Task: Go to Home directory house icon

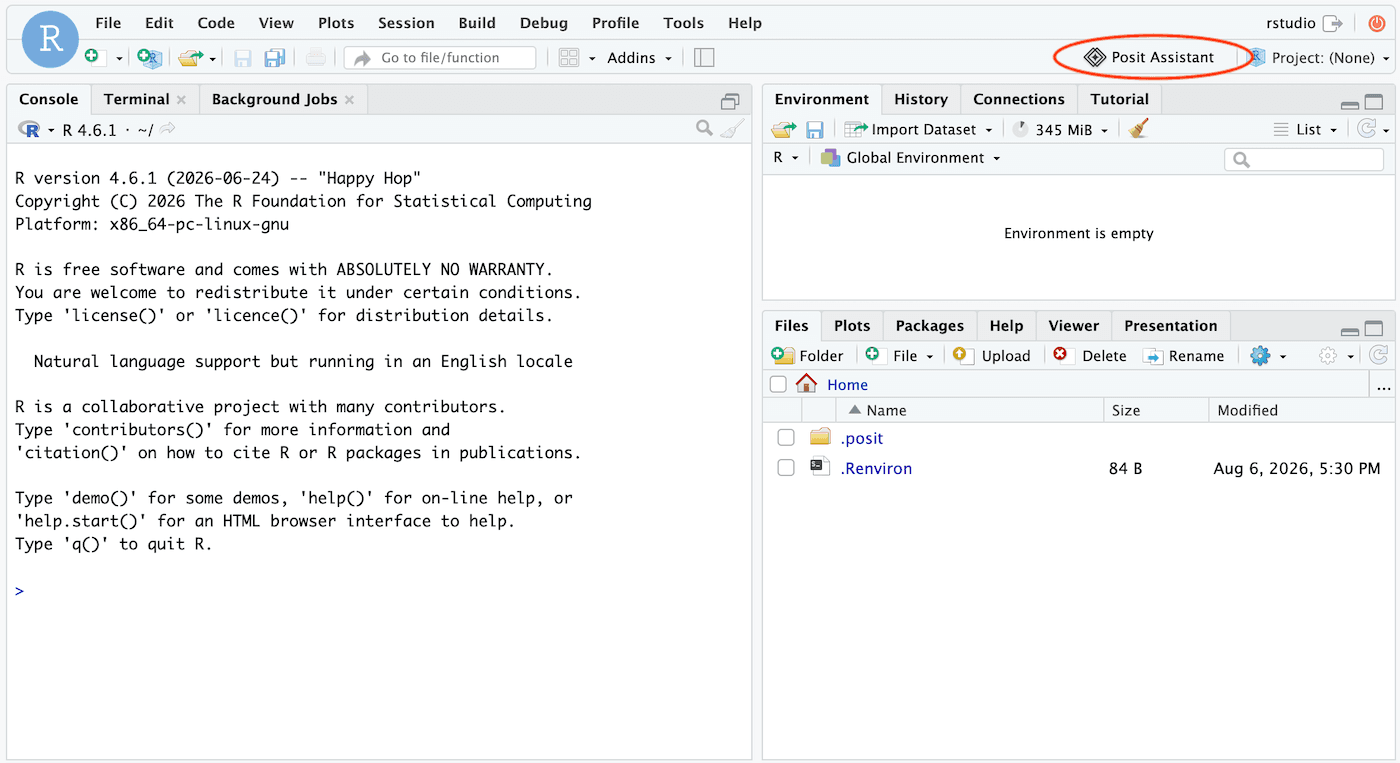Action: click(x=806, y=384)
